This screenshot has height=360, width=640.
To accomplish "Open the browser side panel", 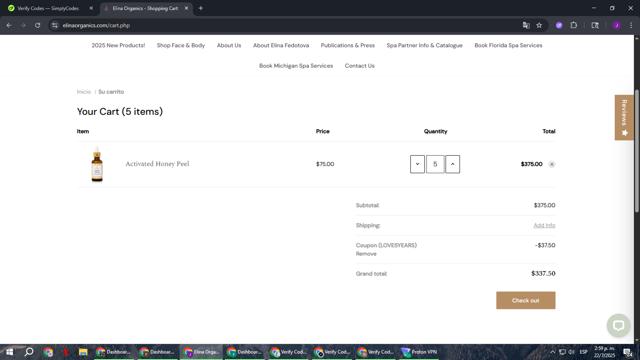I will [x=595, y=25].
